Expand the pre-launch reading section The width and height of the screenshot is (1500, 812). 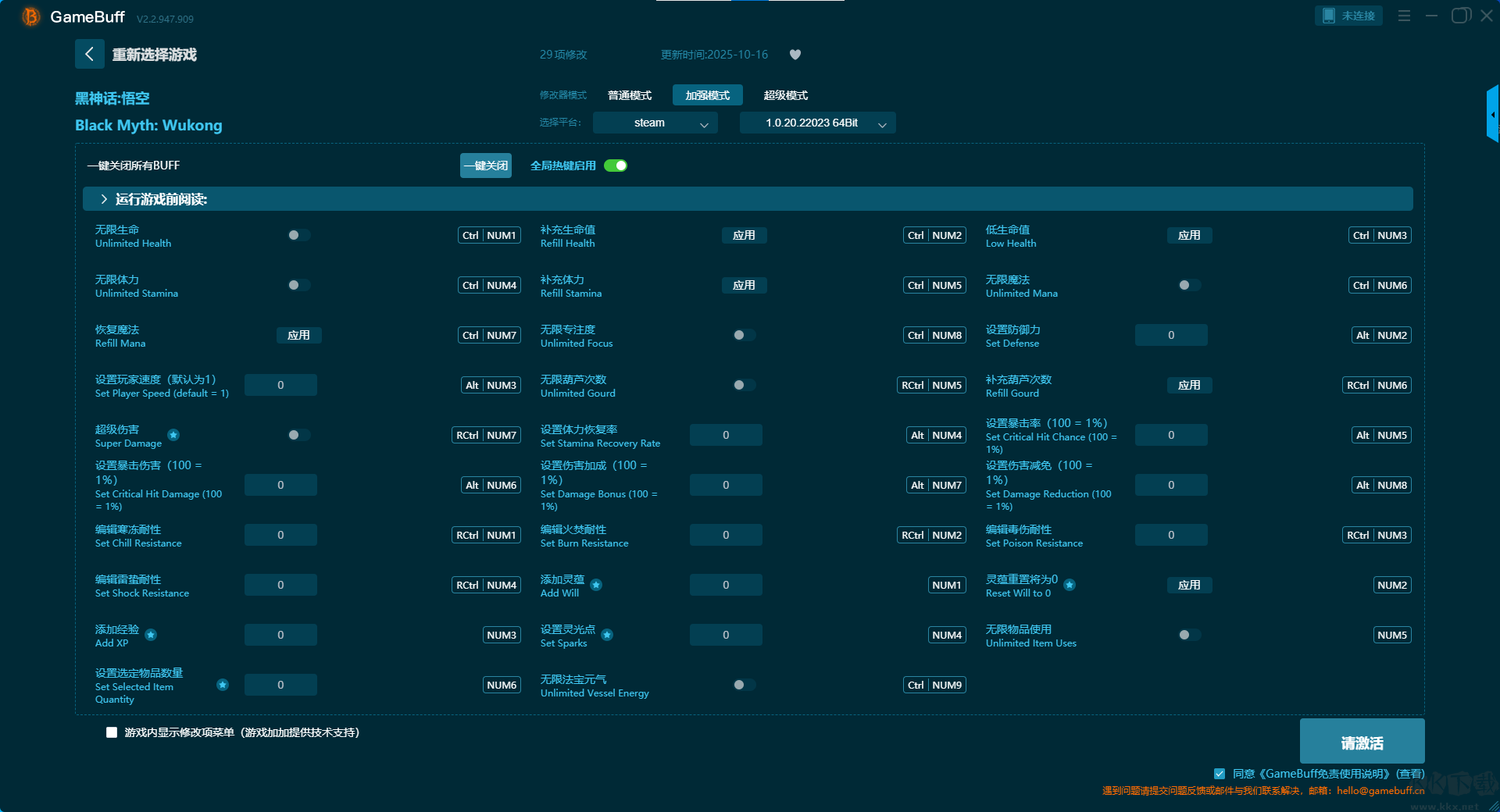tap(104, 199)
